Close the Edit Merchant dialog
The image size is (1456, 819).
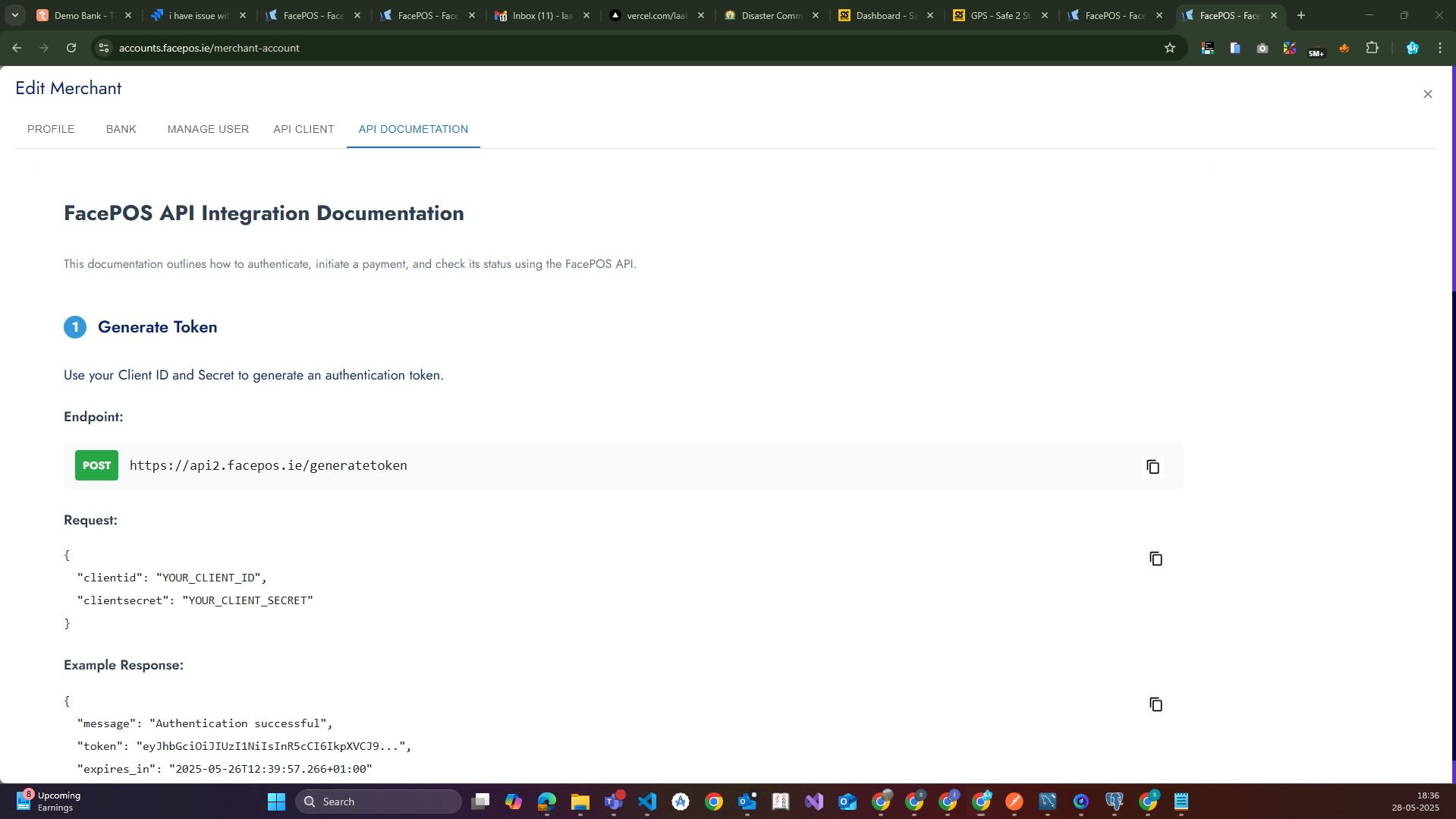[x=1427, y=94]
